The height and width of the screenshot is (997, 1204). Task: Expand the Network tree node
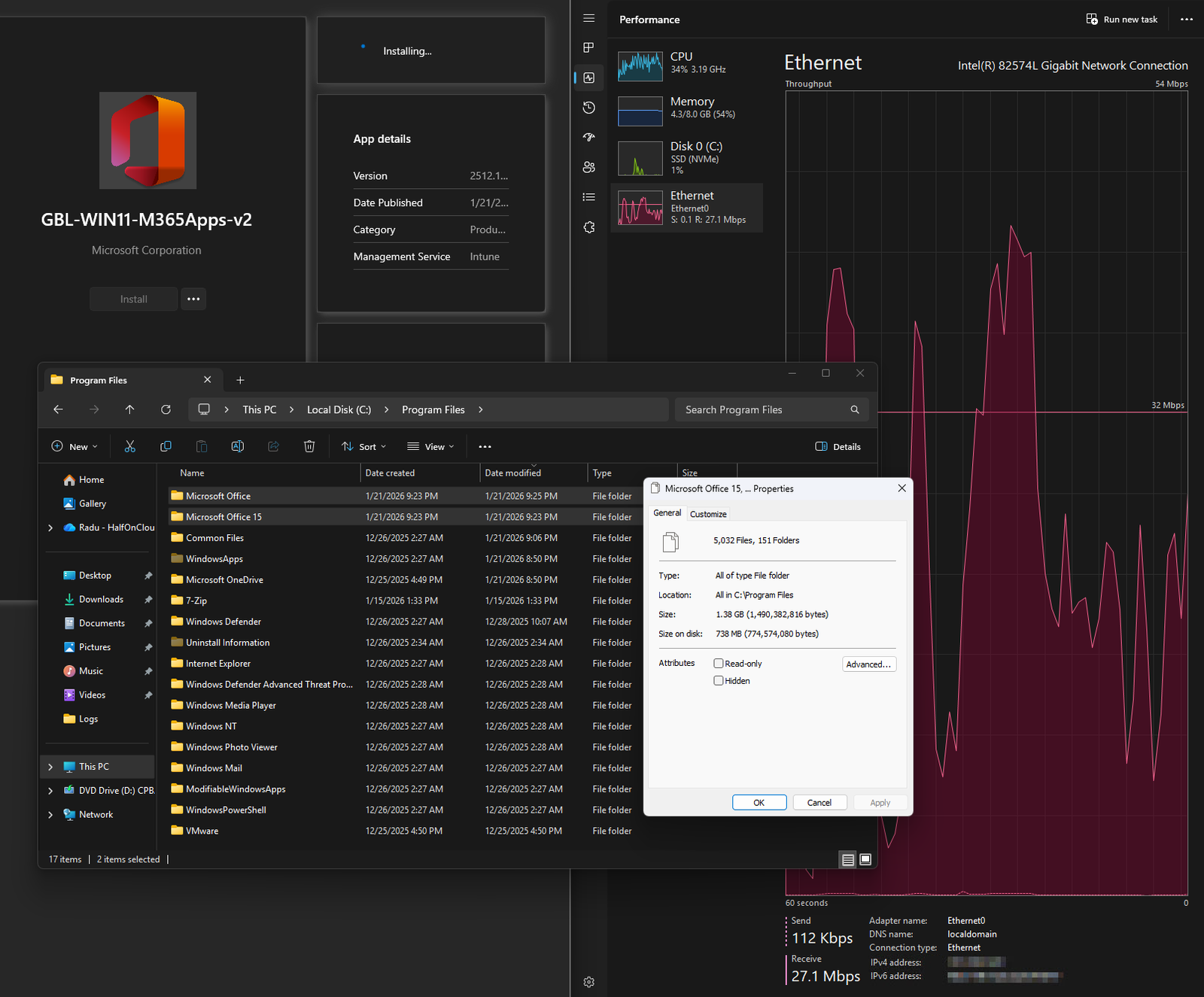50,815
